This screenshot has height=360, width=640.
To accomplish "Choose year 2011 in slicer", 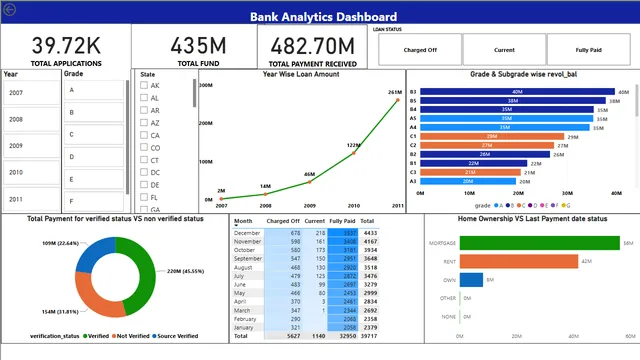I will click(x=31, y=199).
